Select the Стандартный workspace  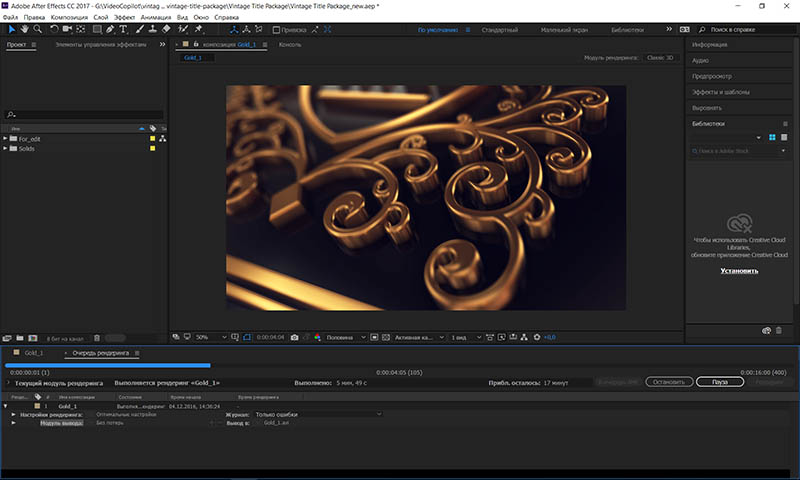point(499,30)
